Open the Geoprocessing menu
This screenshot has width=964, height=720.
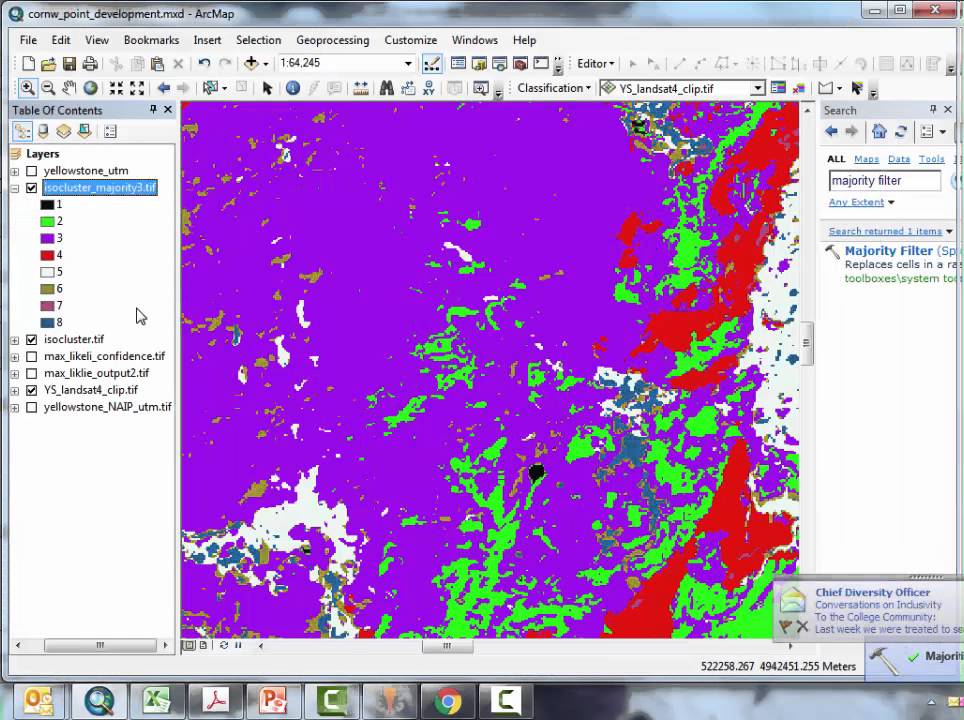pyautogui.click(x=333, y=40)
